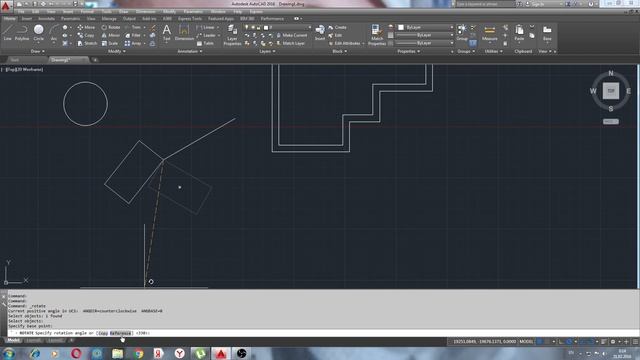Click the Leader button
This screenshot has width=640, height=360.
(206, 36)
